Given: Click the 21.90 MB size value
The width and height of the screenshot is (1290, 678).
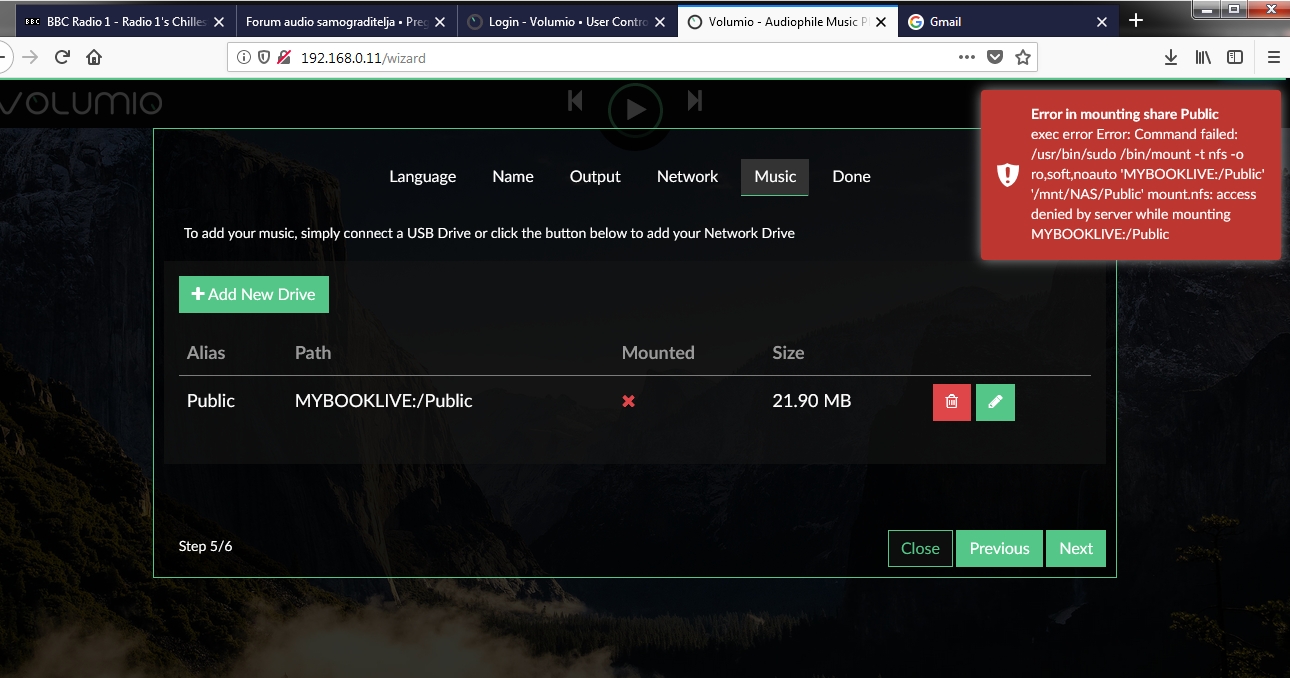Looking at the screenshot, I should point(812,401).
